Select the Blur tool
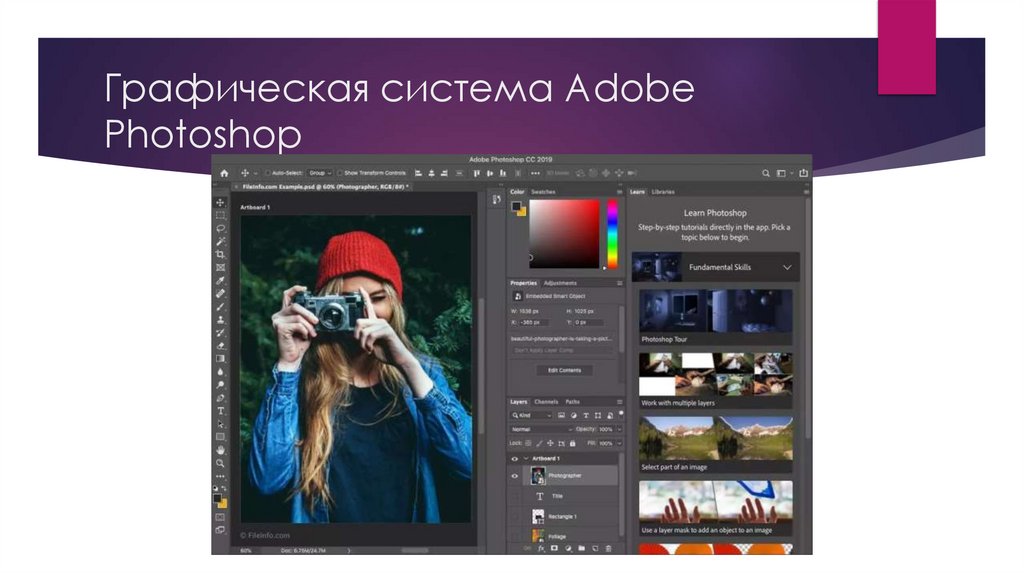The height and width of the screenshot is (574, 1024). click(221, 372)
